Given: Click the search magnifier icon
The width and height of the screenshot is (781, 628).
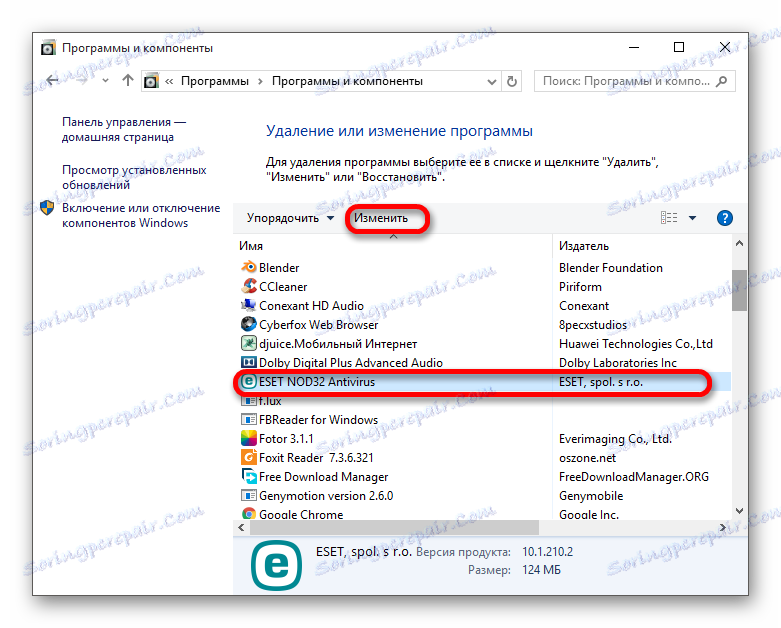Looking at the screenshot, I should 721,81.
